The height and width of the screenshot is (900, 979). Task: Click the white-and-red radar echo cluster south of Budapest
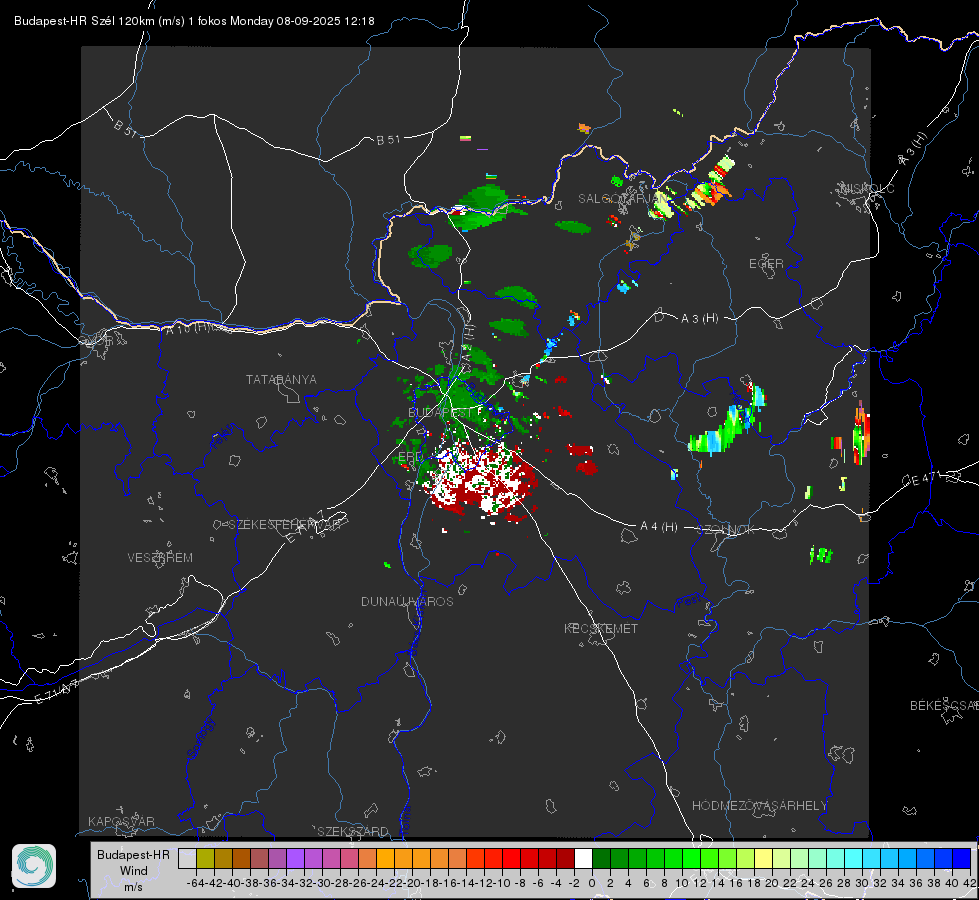[481, 478]
